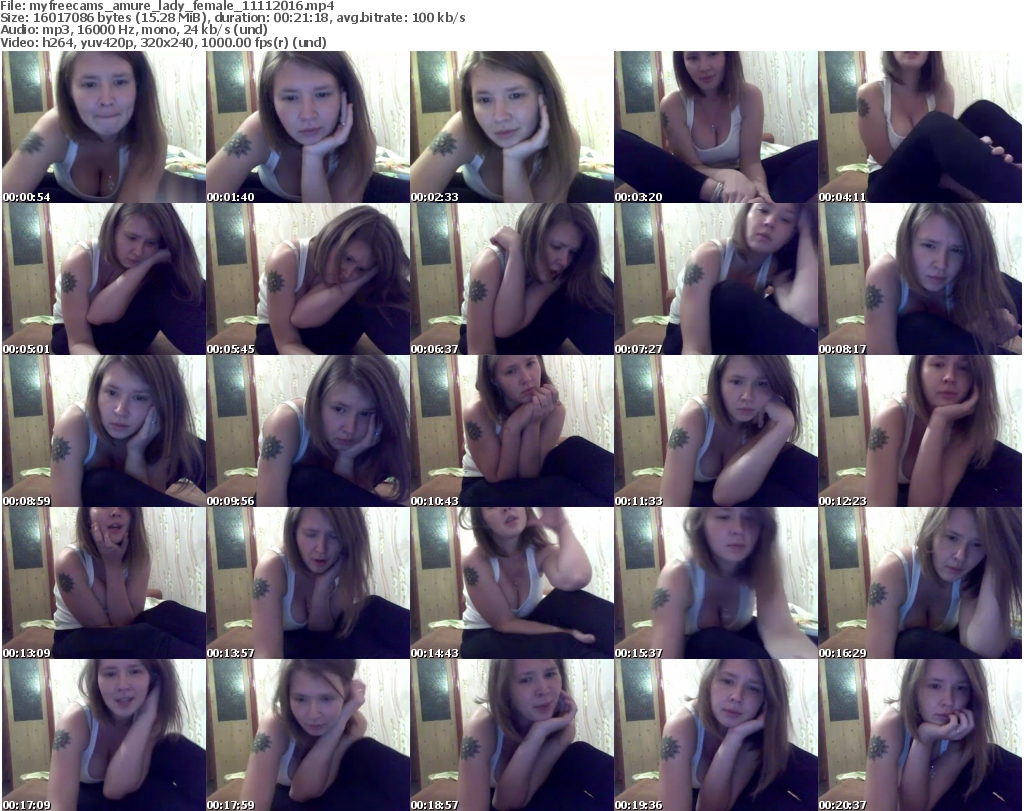The height and width of the screenshot is (811, 1024).
Task: Pick the frame stamped 00:13:09
Action: (x=104, y=583)
